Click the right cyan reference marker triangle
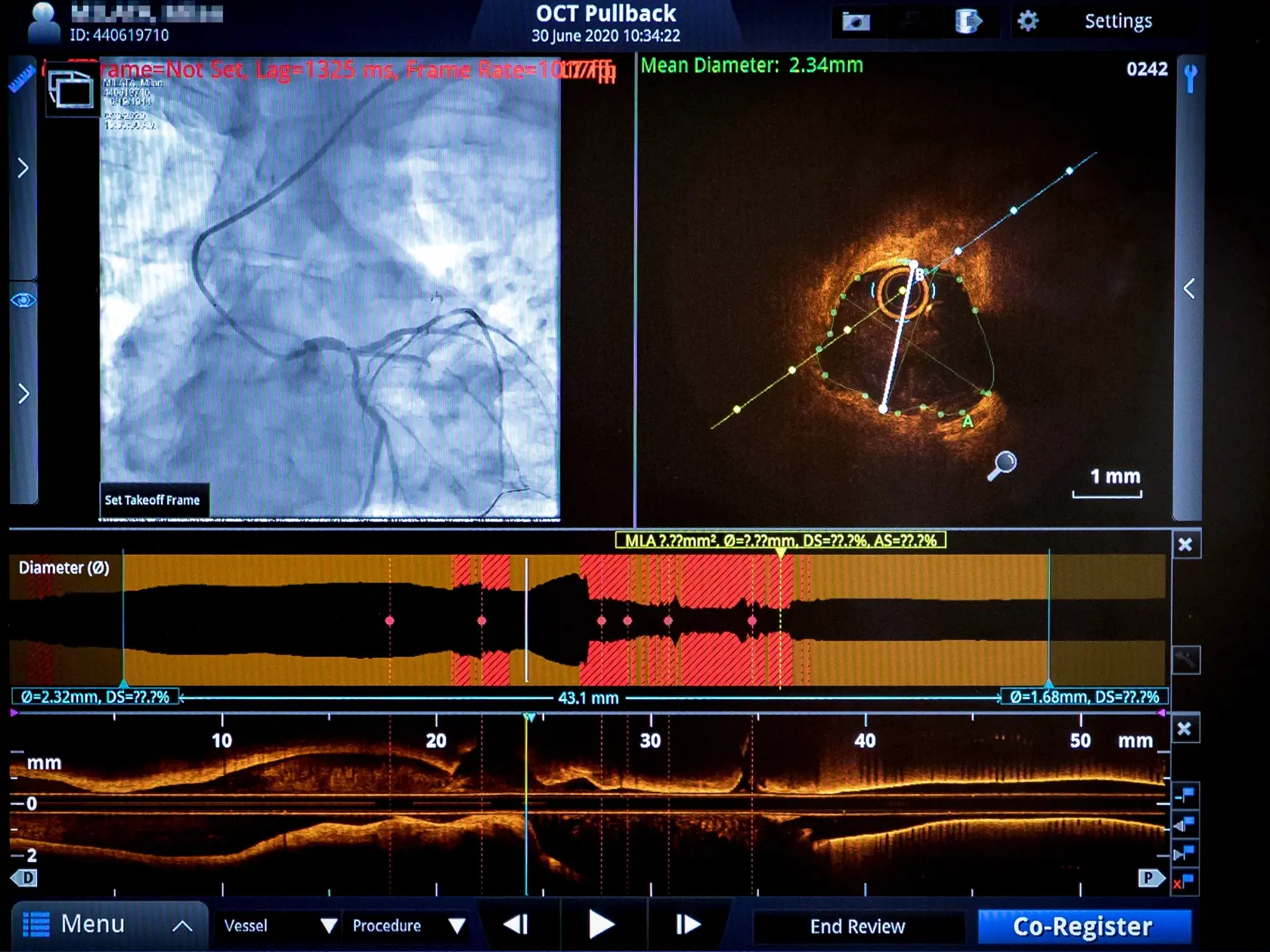The image size is (1270, 952). coord(1049,683)
